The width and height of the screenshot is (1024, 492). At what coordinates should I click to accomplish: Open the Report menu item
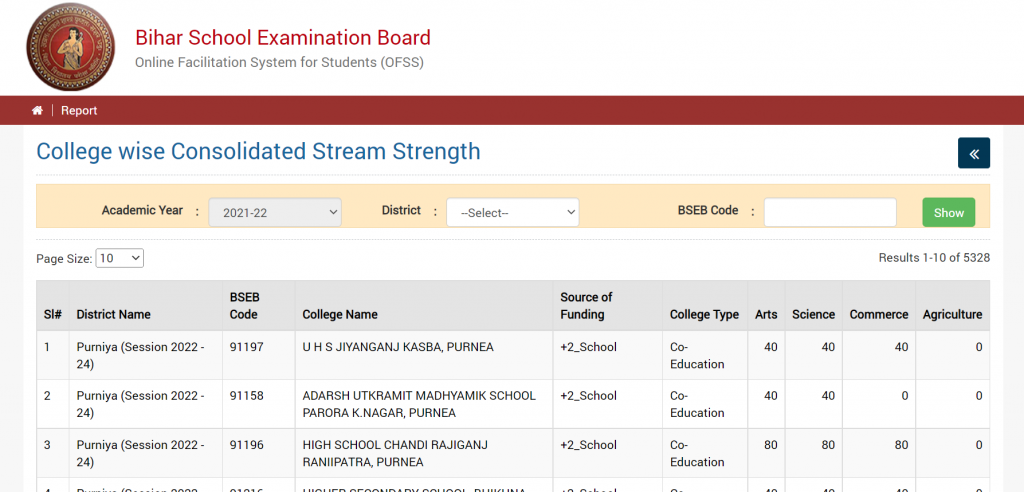[79, 111]
